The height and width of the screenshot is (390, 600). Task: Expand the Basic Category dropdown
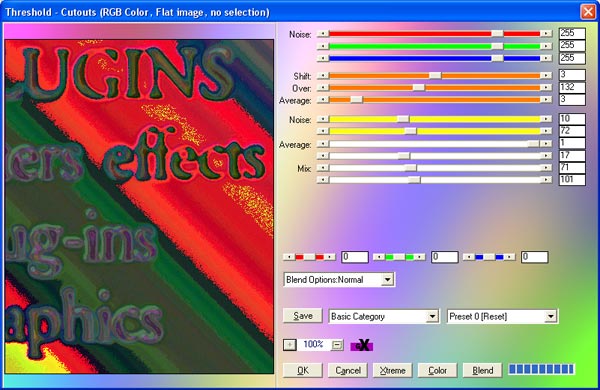point(432,317)
